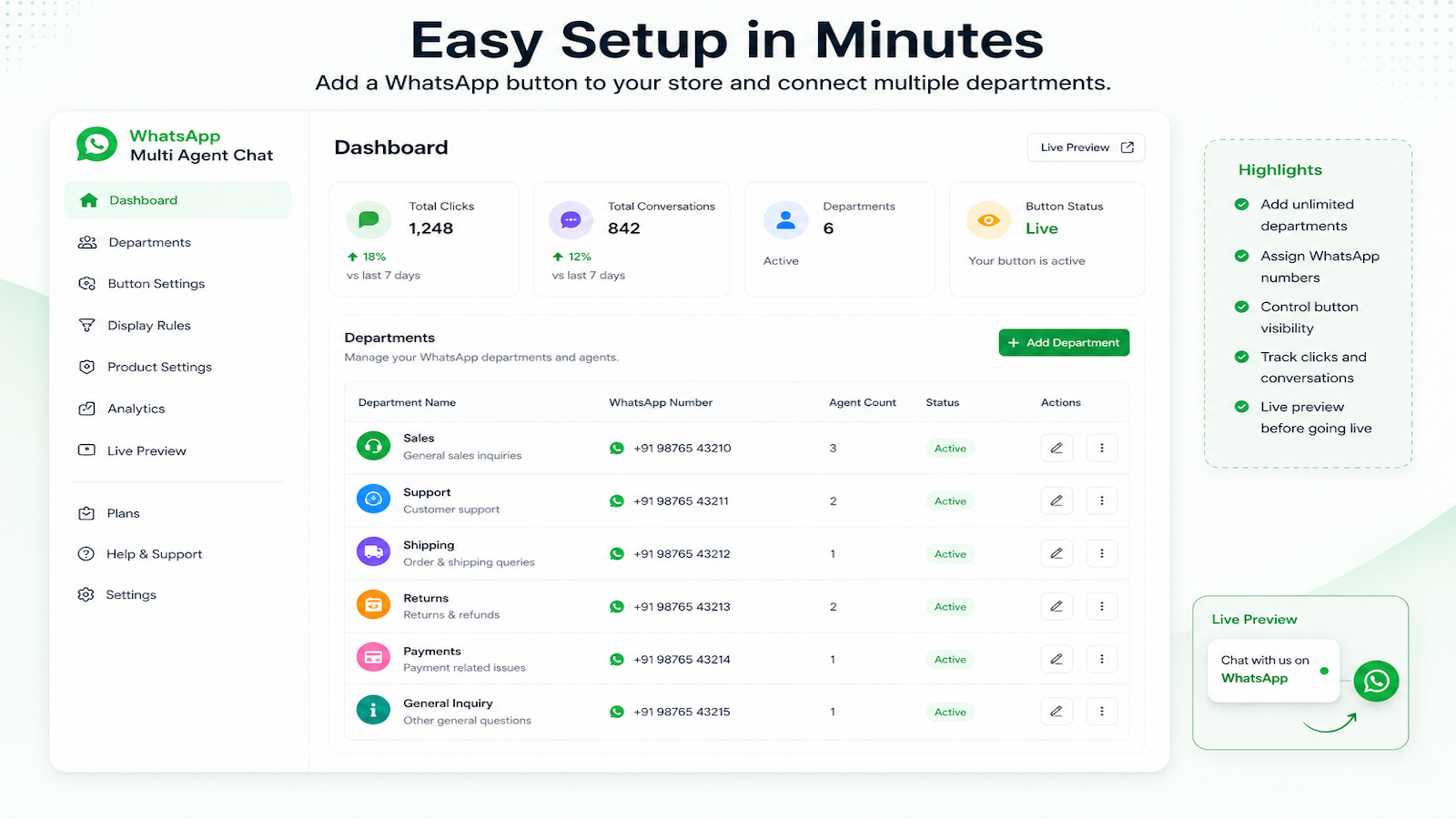Edit the Support department with pencil icon
The width and height of the screenshot is (1456, 819).
(1057, 500)
